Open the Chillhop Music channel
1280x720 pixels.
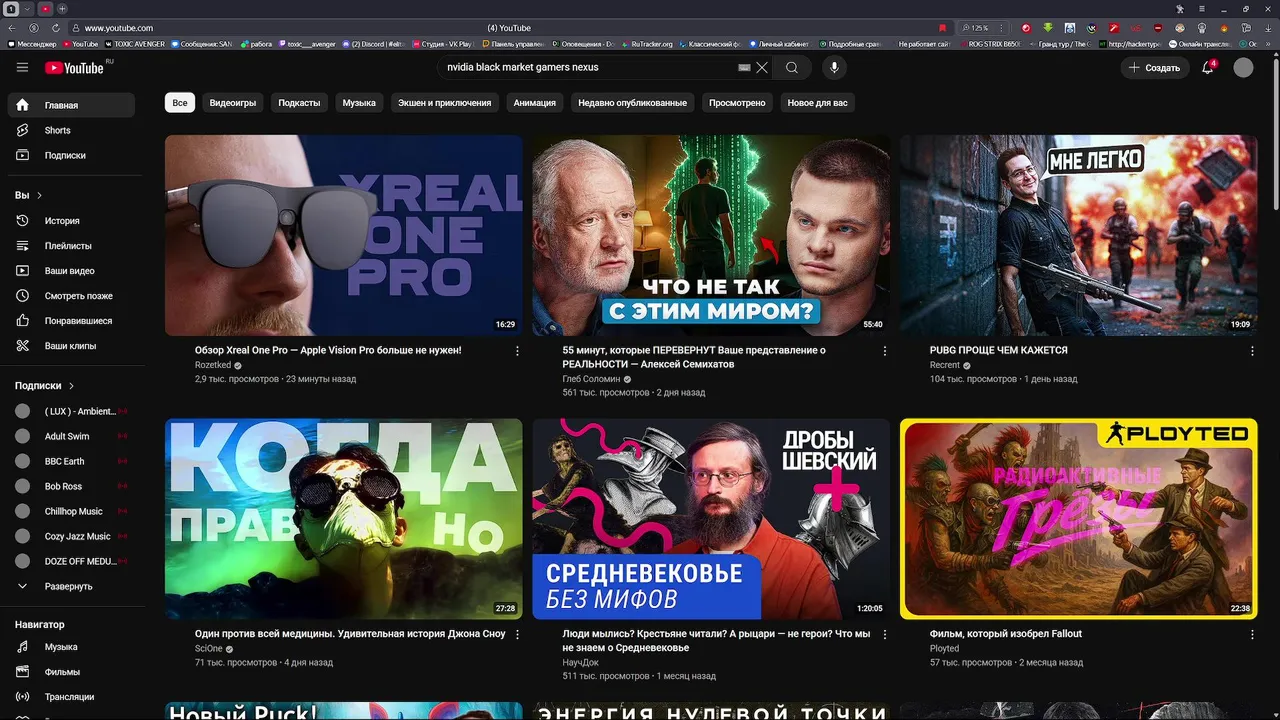[x=71, y=511]
